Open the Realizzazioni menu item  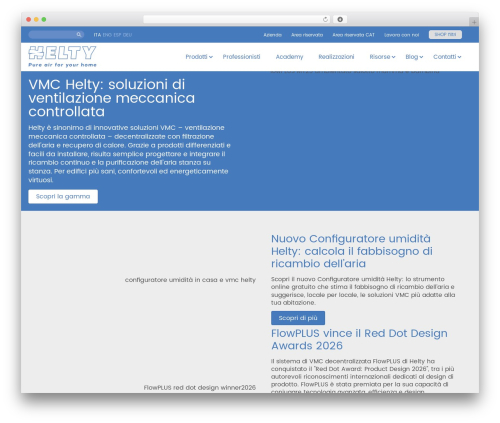pyautogui.click(x=336, y=57)
